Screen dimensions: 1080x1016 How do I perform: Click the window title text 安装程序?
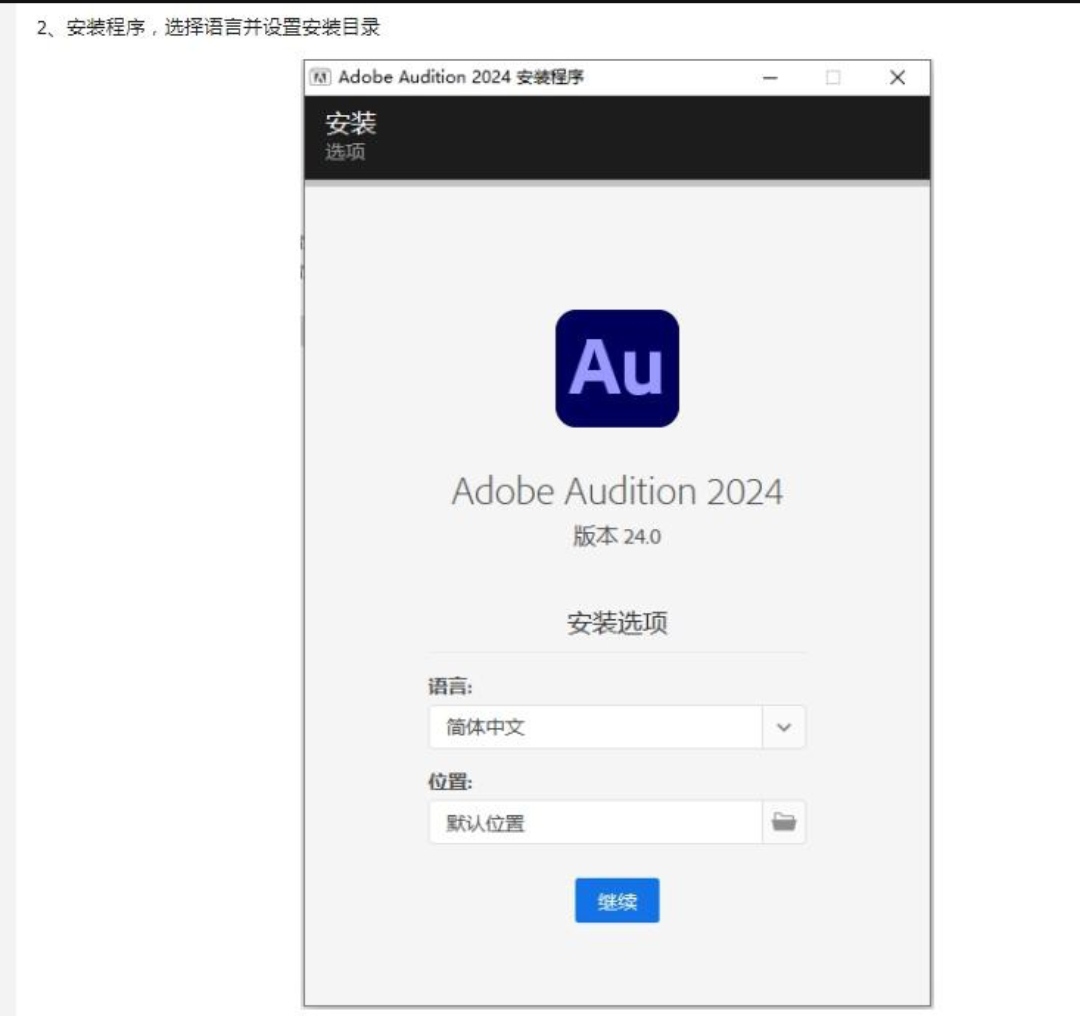550,78
